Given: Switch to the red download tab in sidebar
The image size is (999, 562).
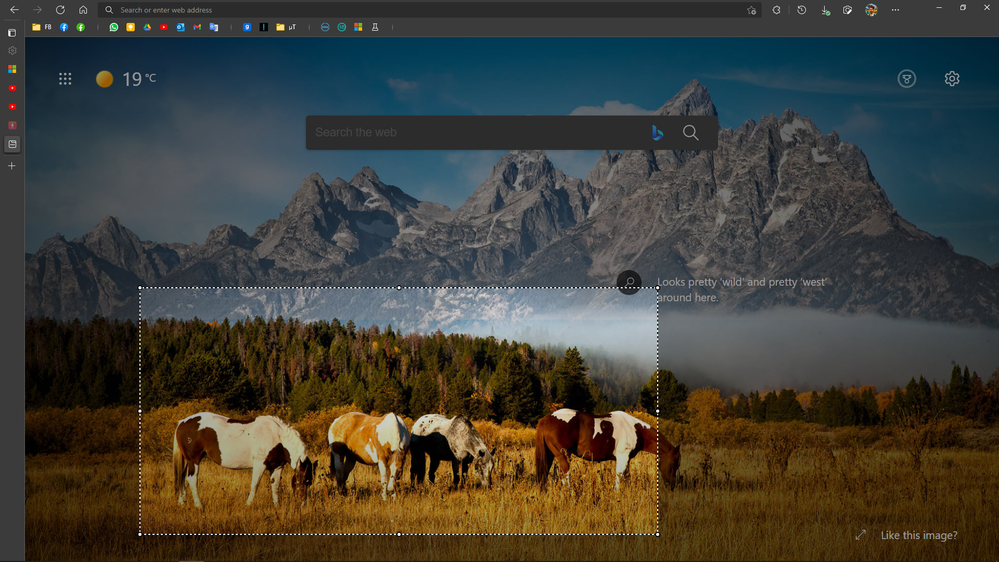Looking at the screenshot, I should pyautogui.click(x=12, y=126).
